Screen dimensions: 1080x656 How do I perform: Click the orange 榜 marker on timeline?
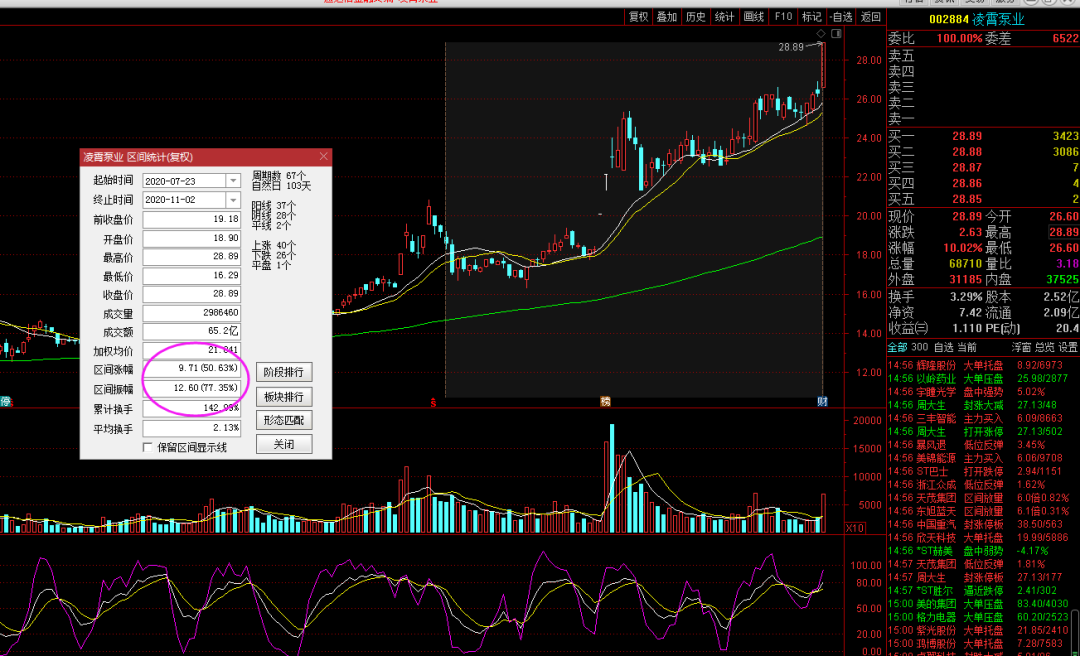pyautogui.click(x=605, y=402)
